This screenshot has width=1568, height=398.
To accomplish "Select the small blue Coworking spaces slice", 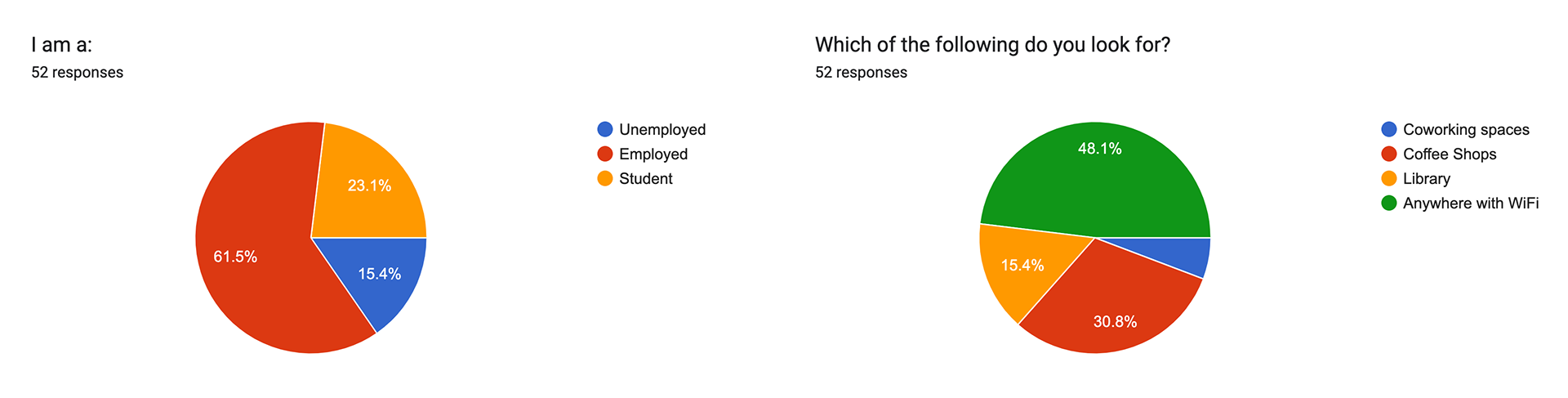I will (1184, 253).
